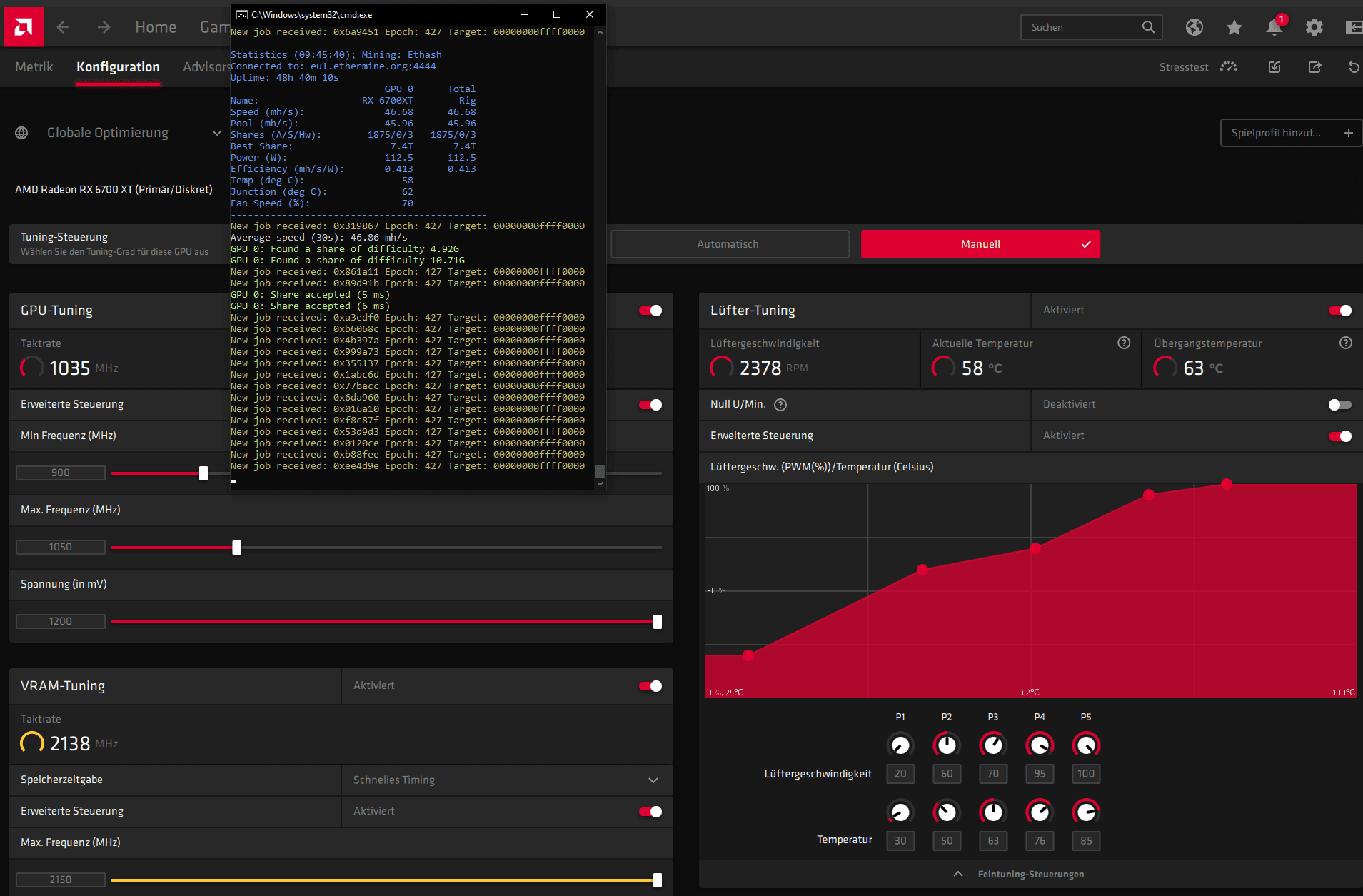The height and width of the screenshot is (896, 1363).
Task: Open the Konfiguration tab
Action: (118, 66)
